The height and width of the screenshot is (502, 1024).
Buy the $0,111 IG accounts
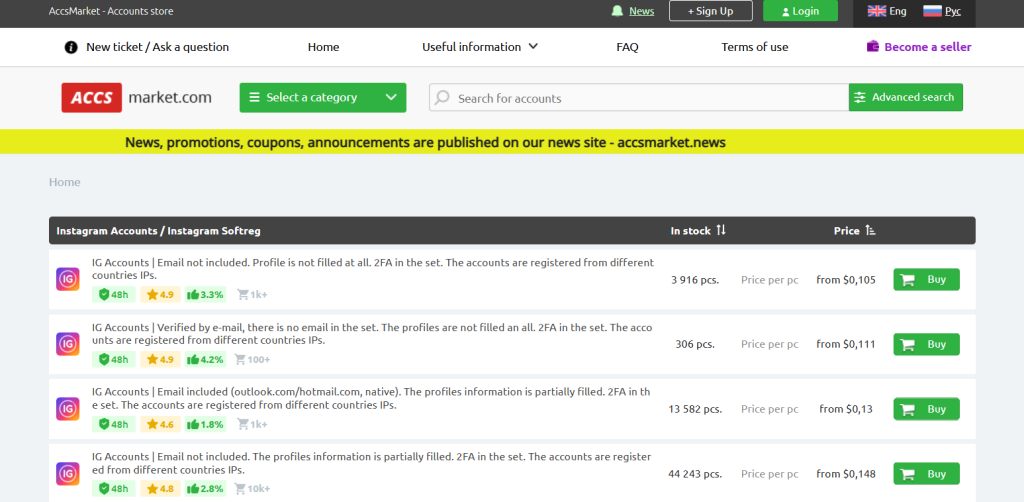(926, 344)
